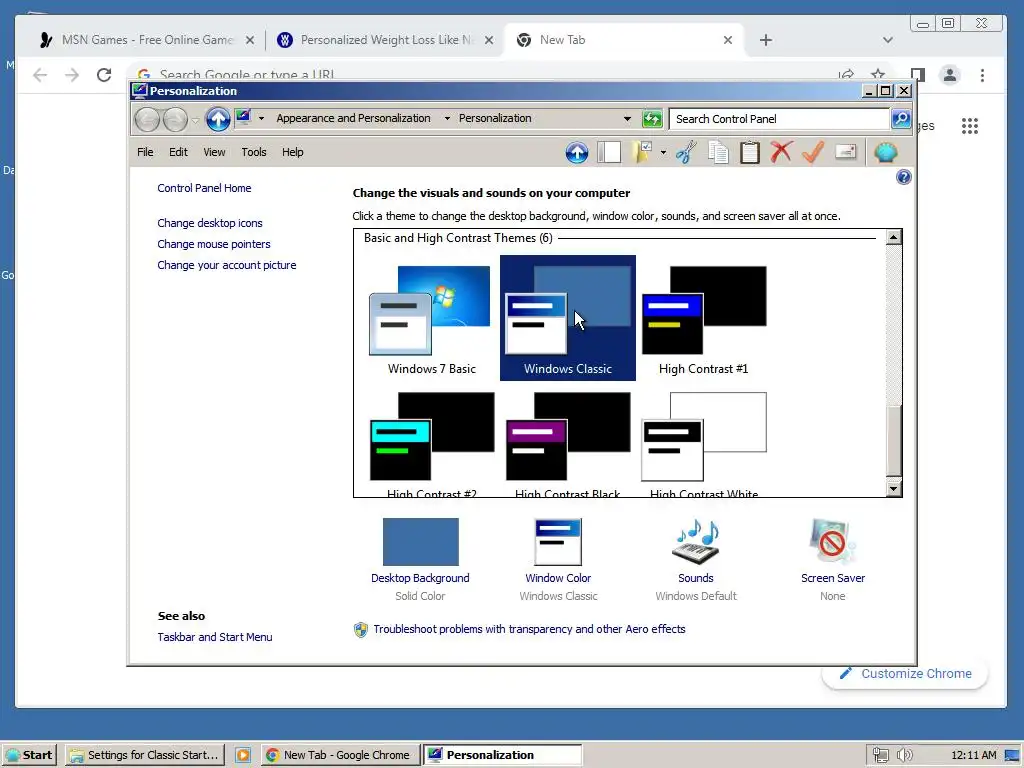Open Chrome's three-dot menu

pyautogui.click(x=982, y=75)
